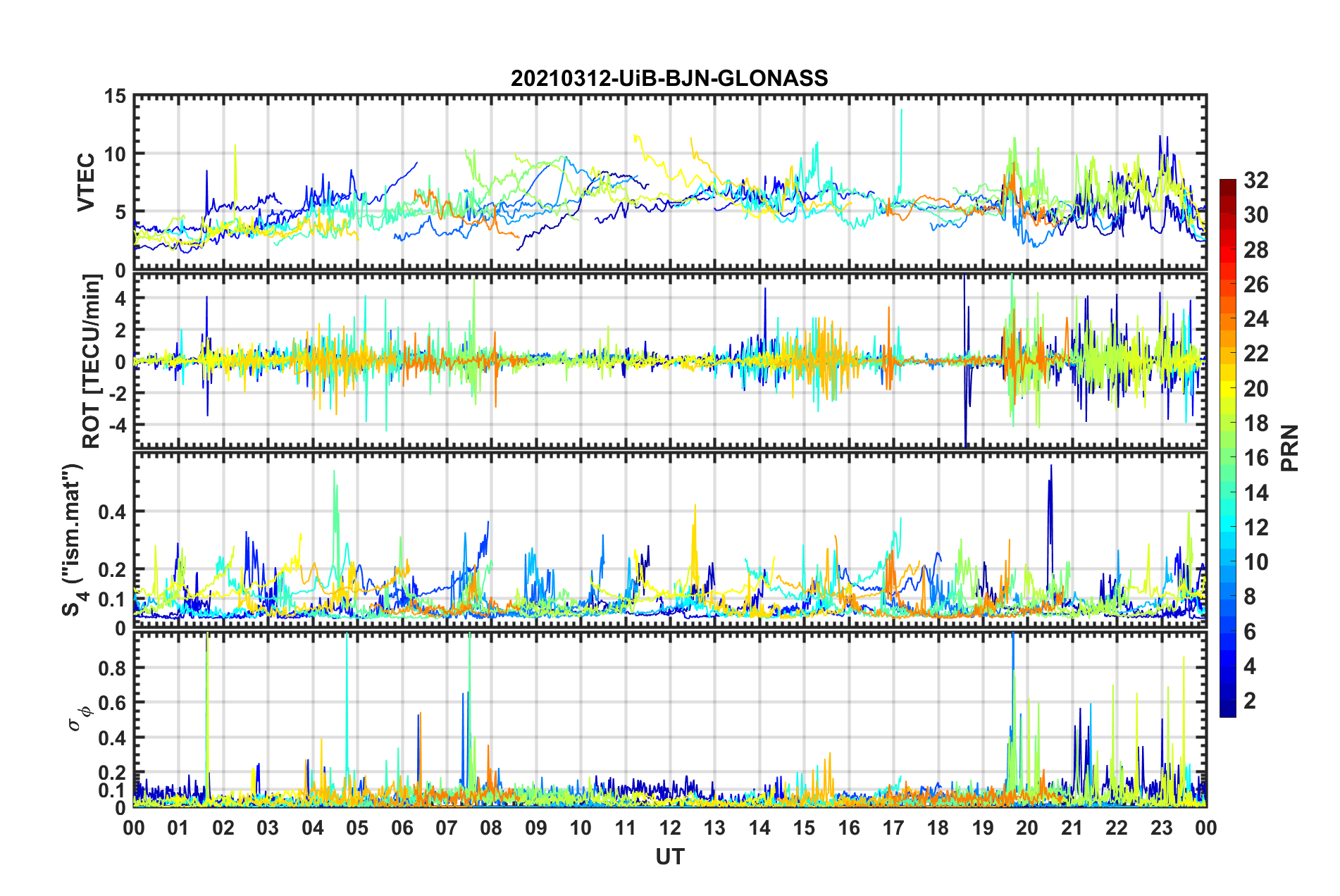Click the UT x-axis label
Viewport: 1340px width, 896px height.
click(x=670, y=857)
